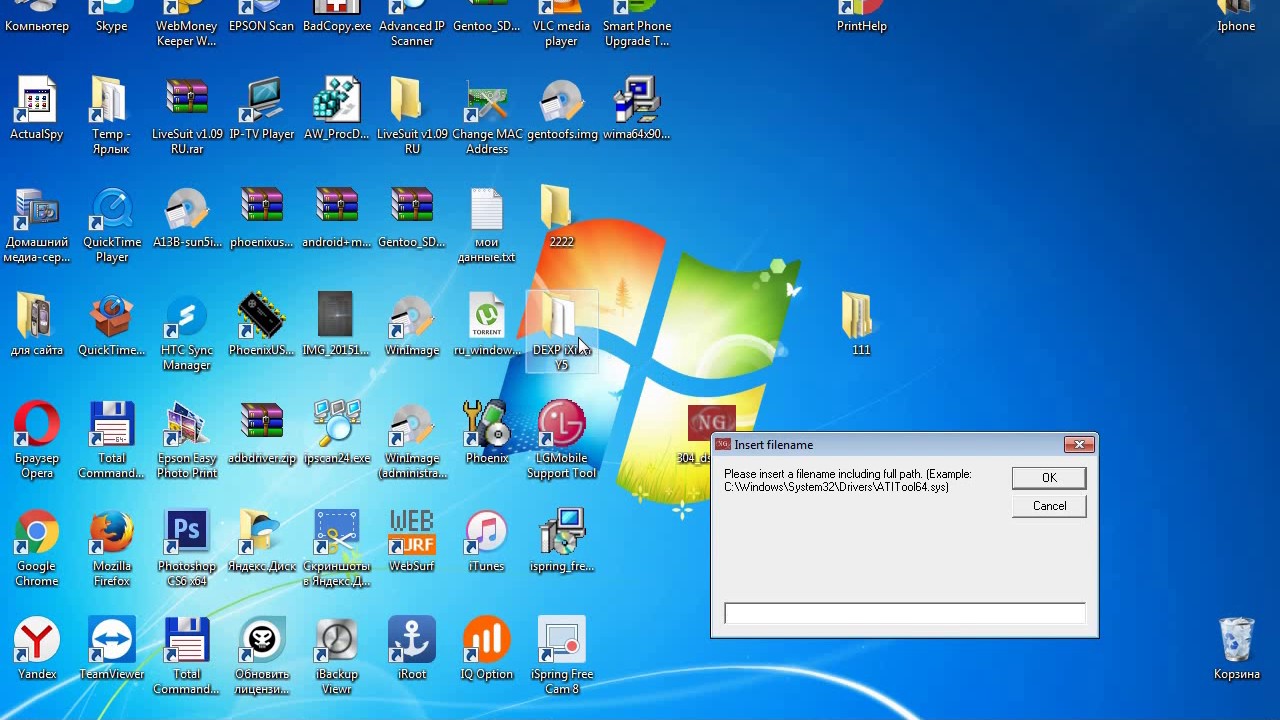Image resolution: width=1280 pixels, height=720 pixels.
Task: Select the LiveSuit v1.09 RU folder
Action: (x=412, y=115)
